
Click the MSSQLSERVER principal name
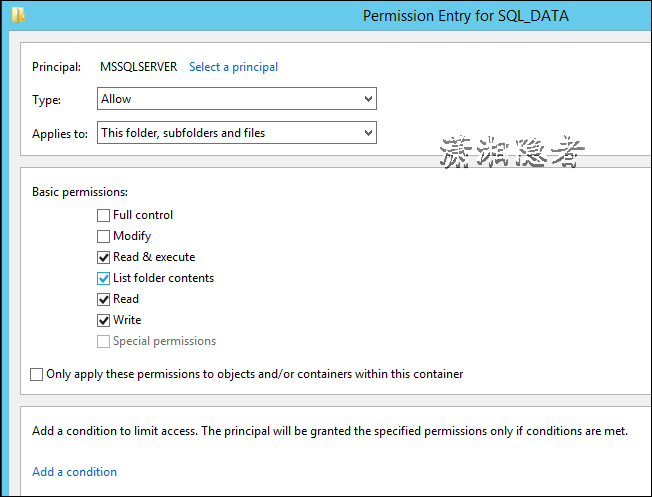(x=138, y=67)
